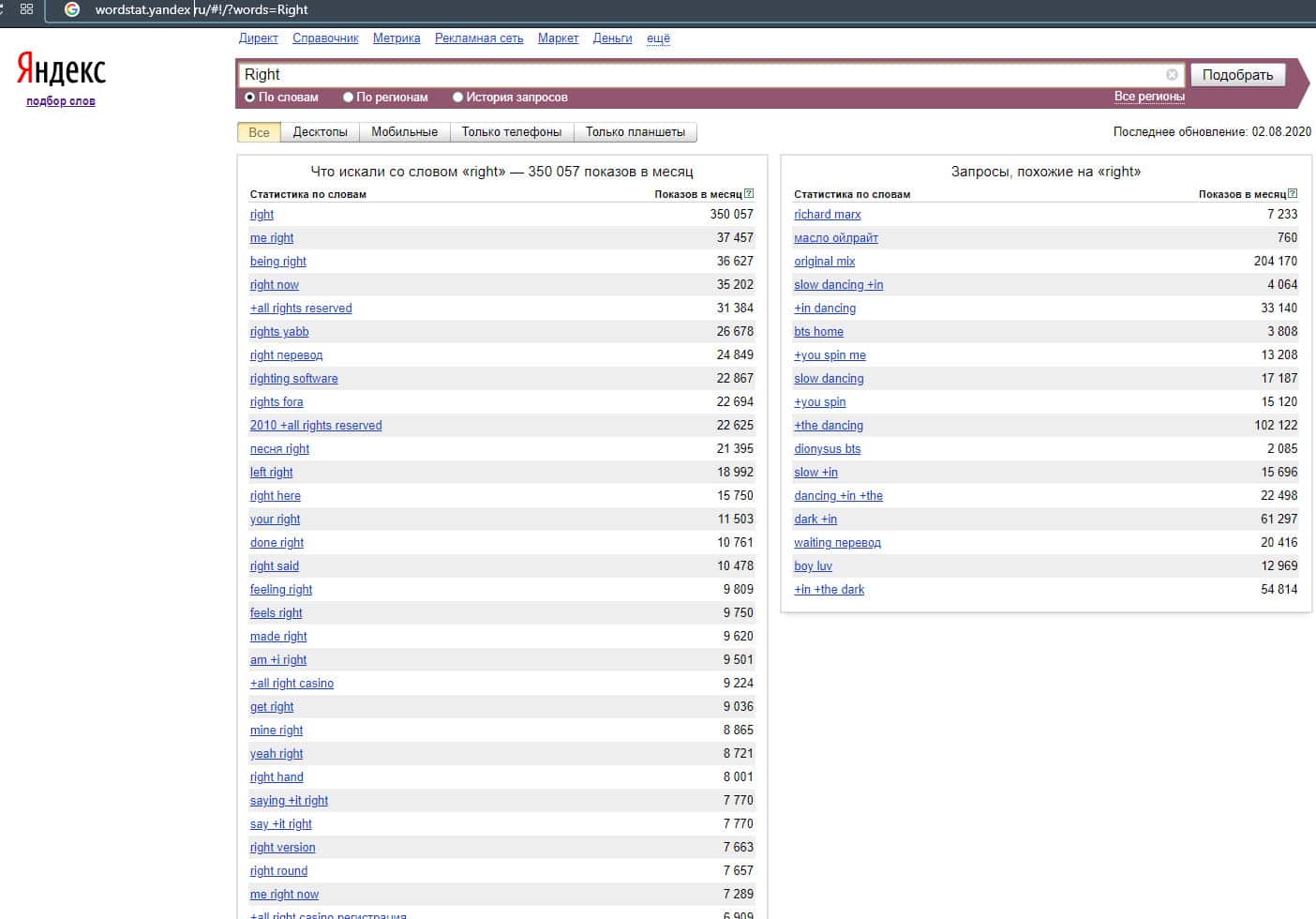Switch to the 'Мобильные' tab
Viewport: 1316px width, 919px height.
pyautogui.click(x=404, y=132)
